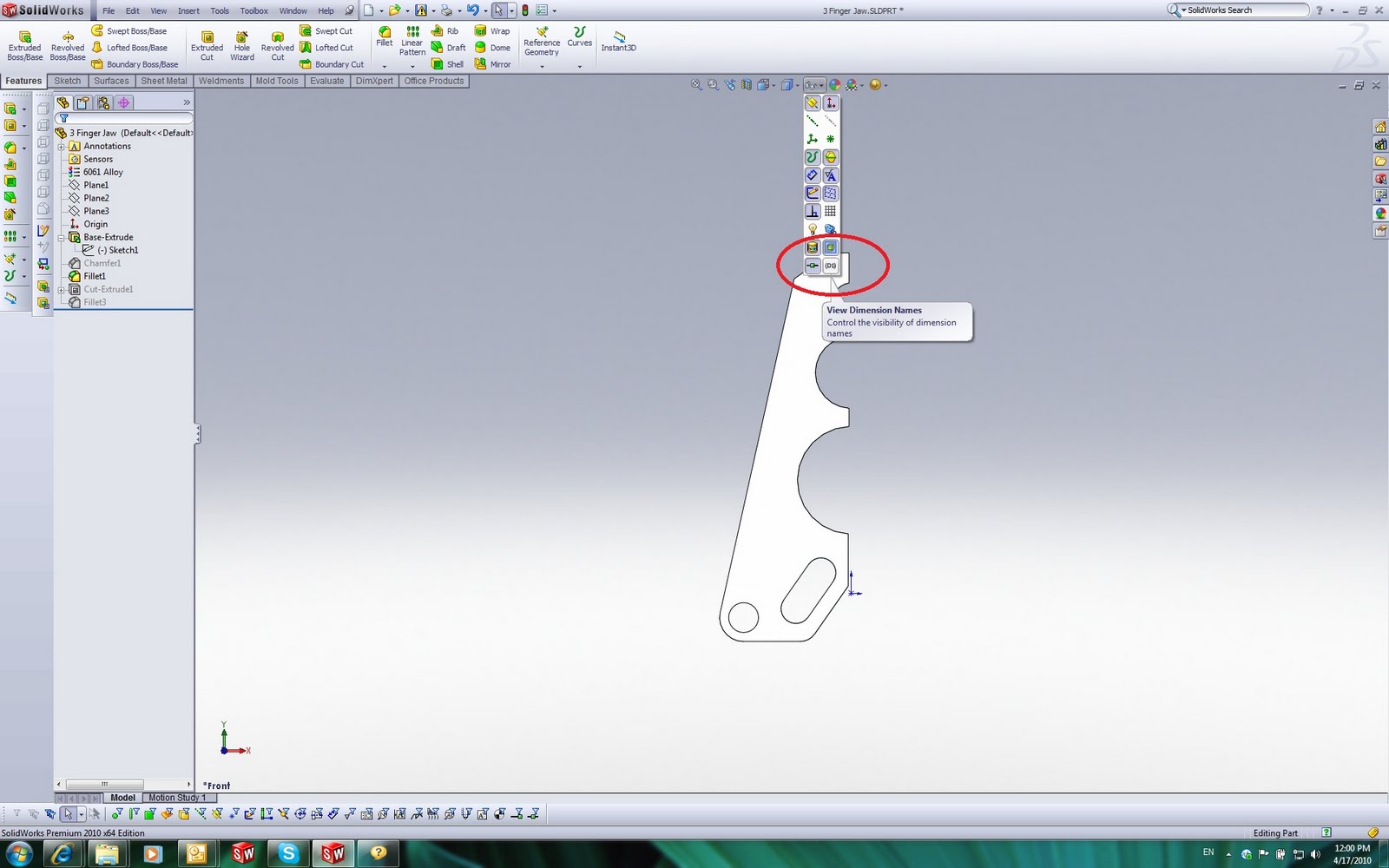The image size is (1389, 868).
Task: Toggle View Curves visibility button
Action: point(813,157)
